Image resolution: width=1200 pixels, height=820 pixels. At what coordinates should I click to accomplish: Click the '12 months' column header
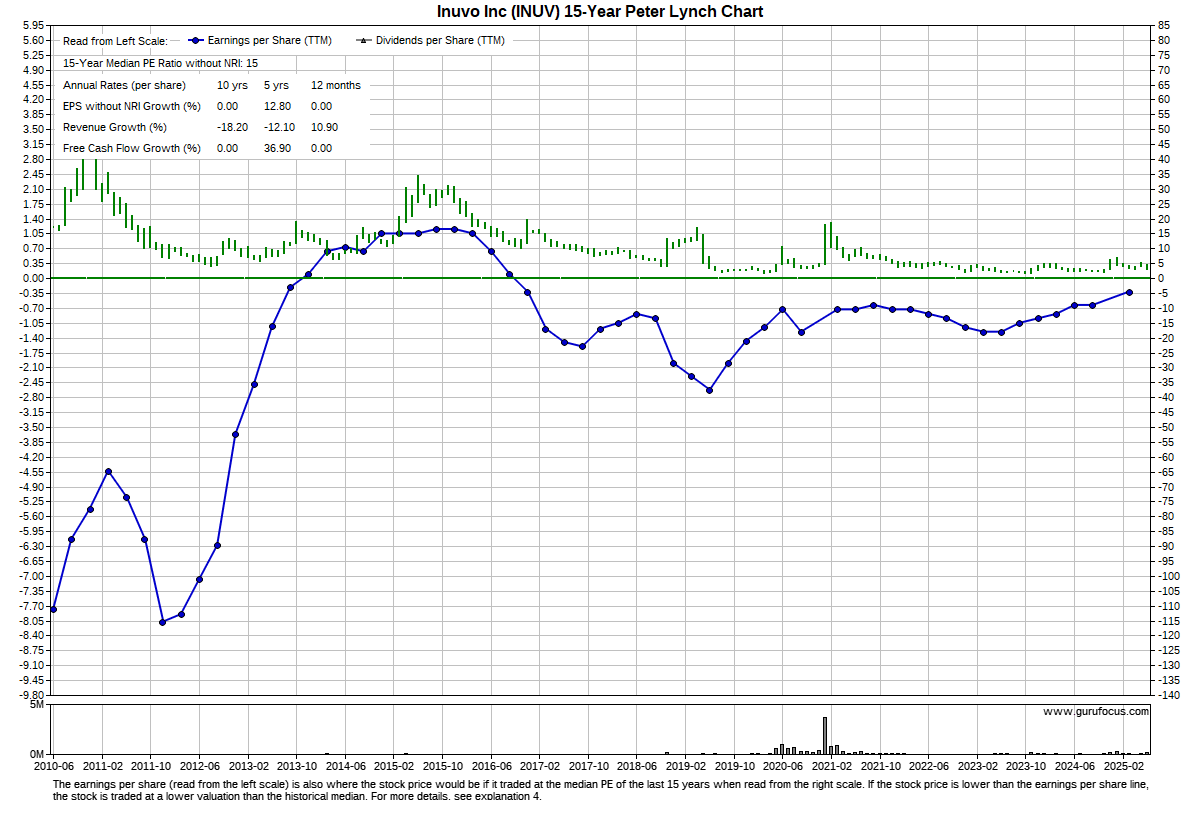point(336,85)
